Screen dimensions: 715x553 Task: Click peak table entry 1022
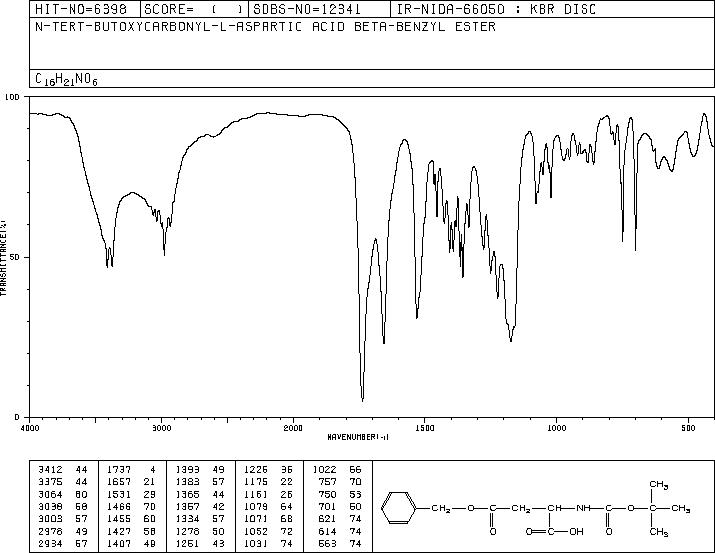324,470
